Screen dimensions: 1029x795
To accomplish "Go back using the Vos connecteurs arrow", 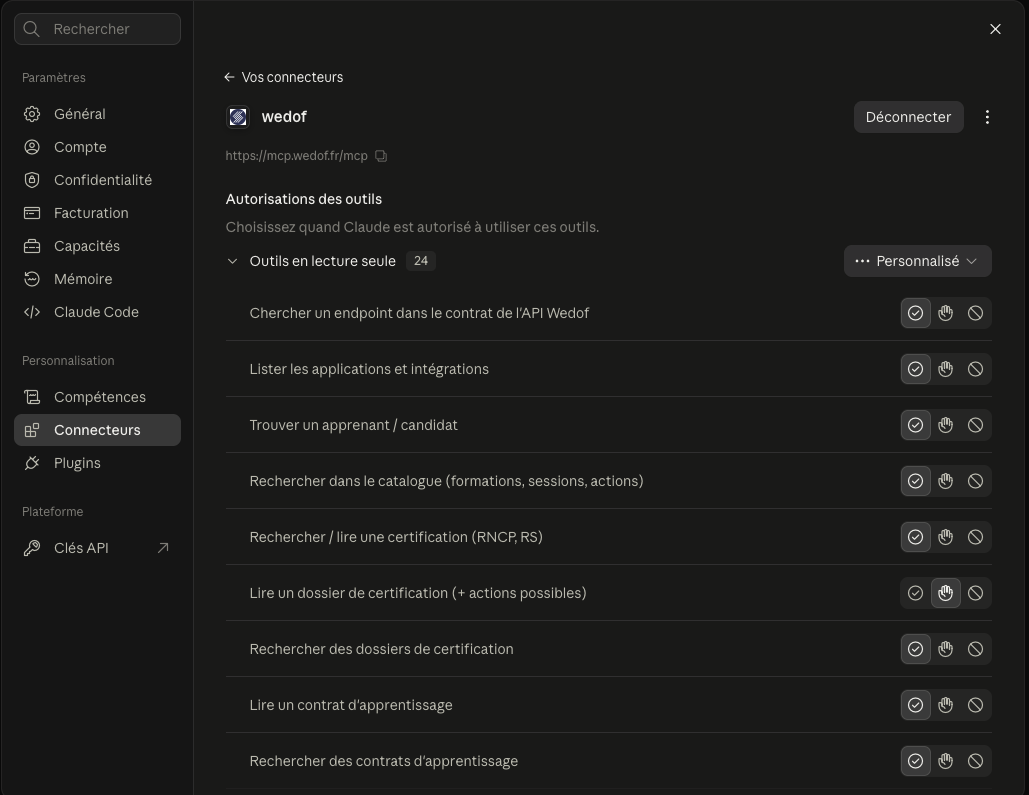I will (229, 77).
